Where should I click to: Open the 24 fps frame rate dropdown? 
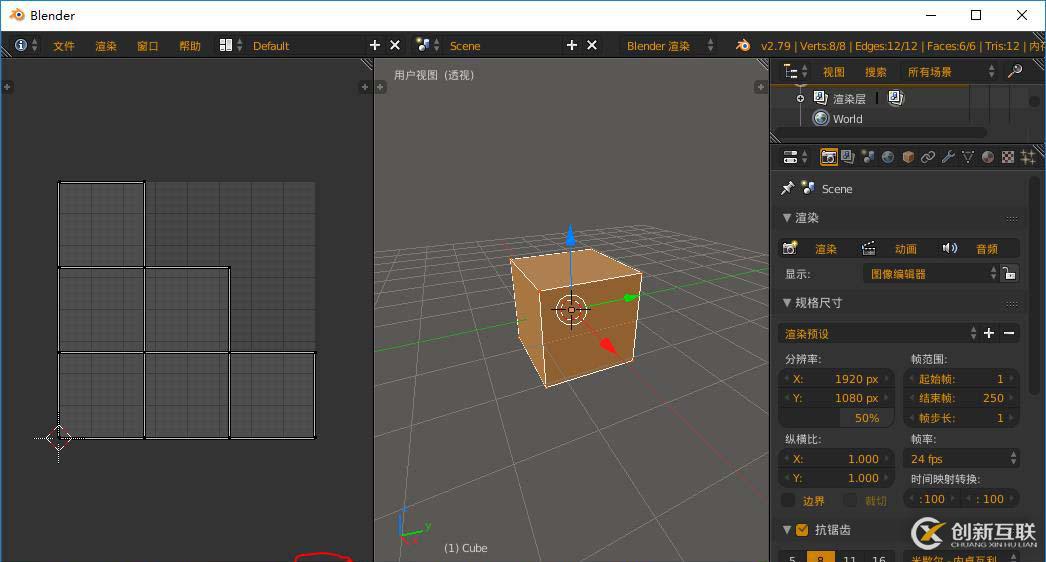(961, 459)
